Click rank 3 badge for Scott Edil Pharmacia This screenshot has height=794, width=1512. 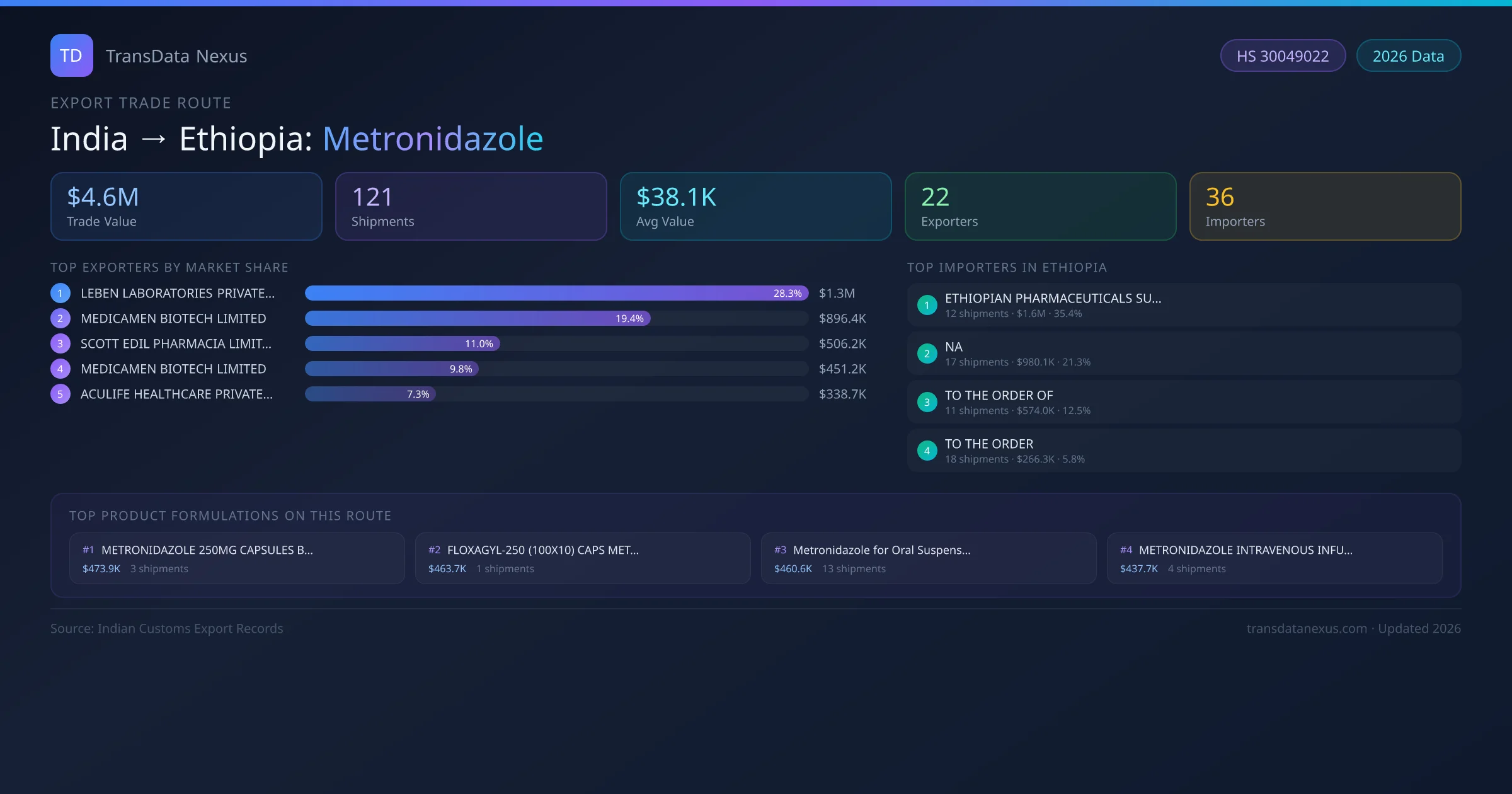[x=60, y=343]
